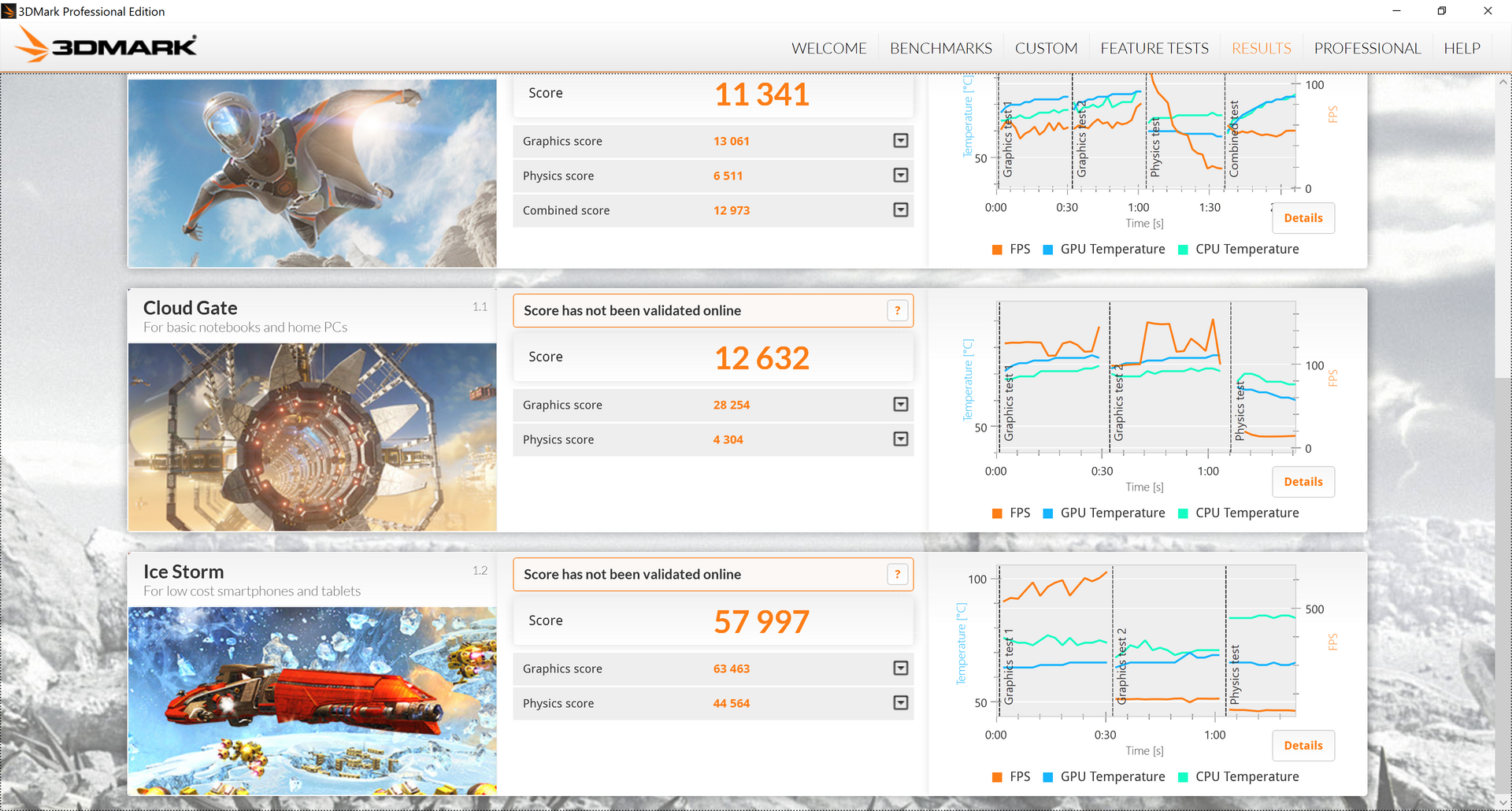This screenshot has width=1512, height=811.
Task: Minimize the 3DMark window
Action: click(1396, 11)
